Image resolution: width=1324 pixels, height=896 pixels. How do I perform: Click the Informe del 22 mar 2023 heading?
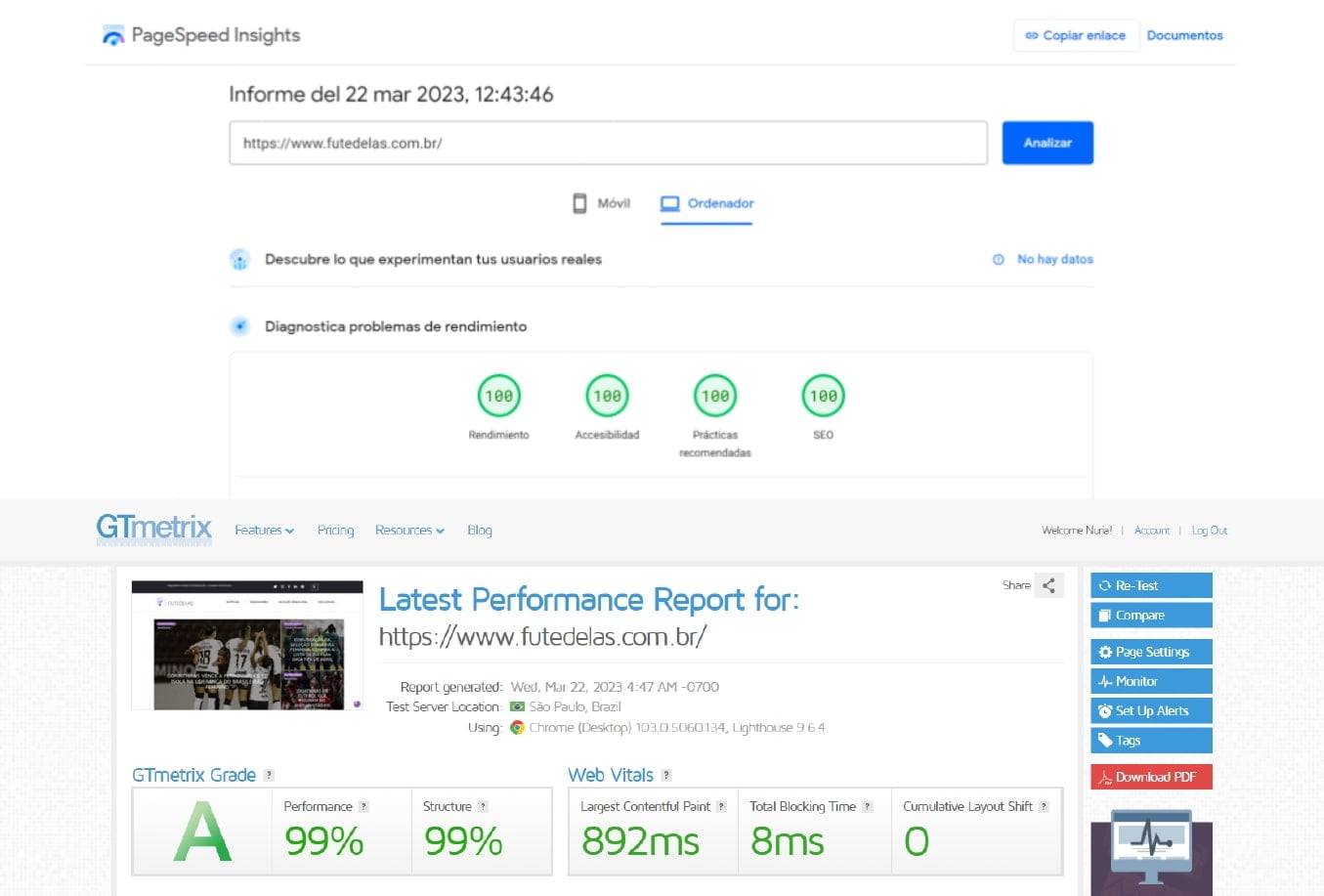click(391, 95)
